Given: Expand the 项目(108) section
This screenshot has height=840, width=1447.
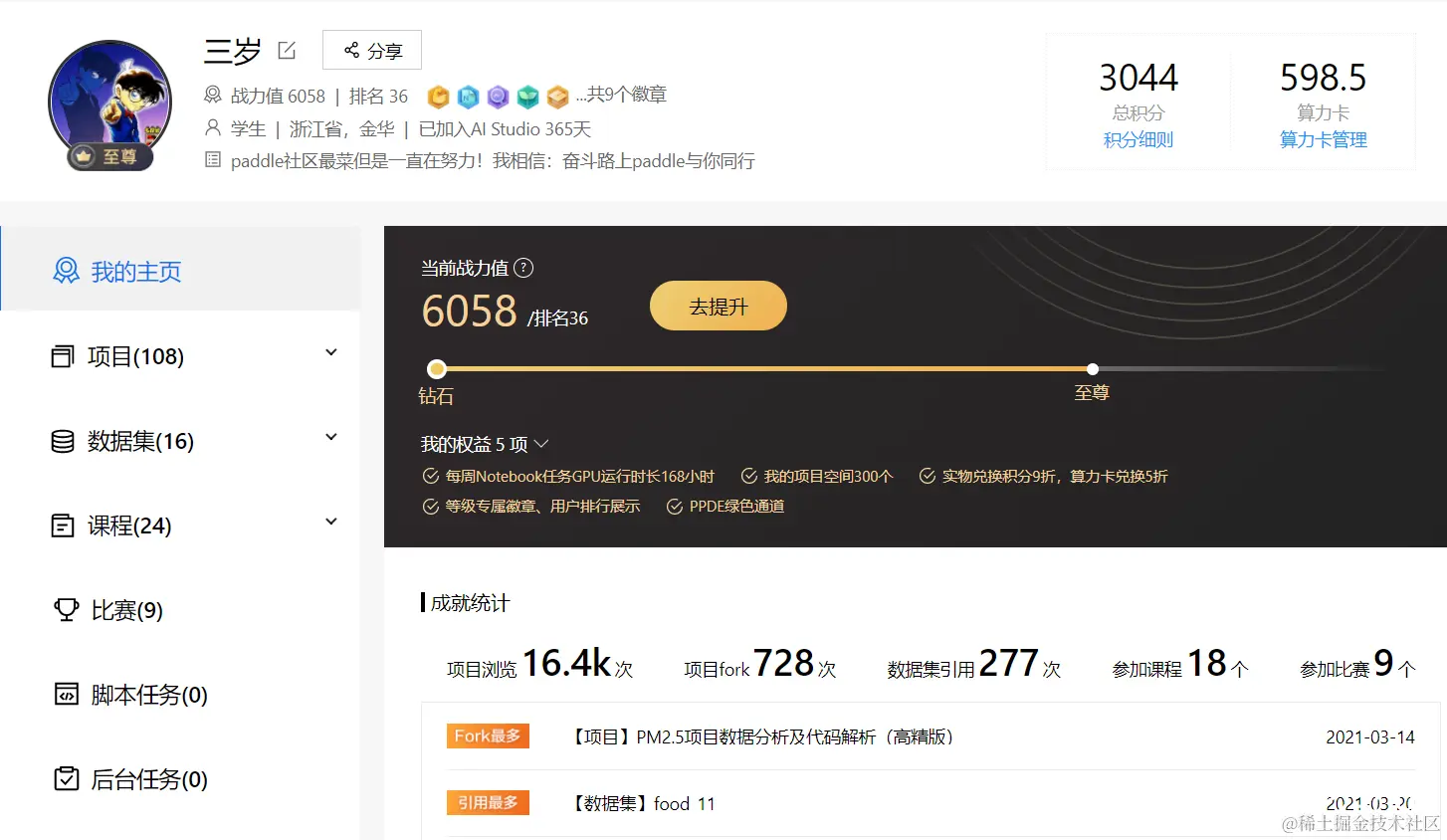Looking at the screenshot, I should coord(331,354).
